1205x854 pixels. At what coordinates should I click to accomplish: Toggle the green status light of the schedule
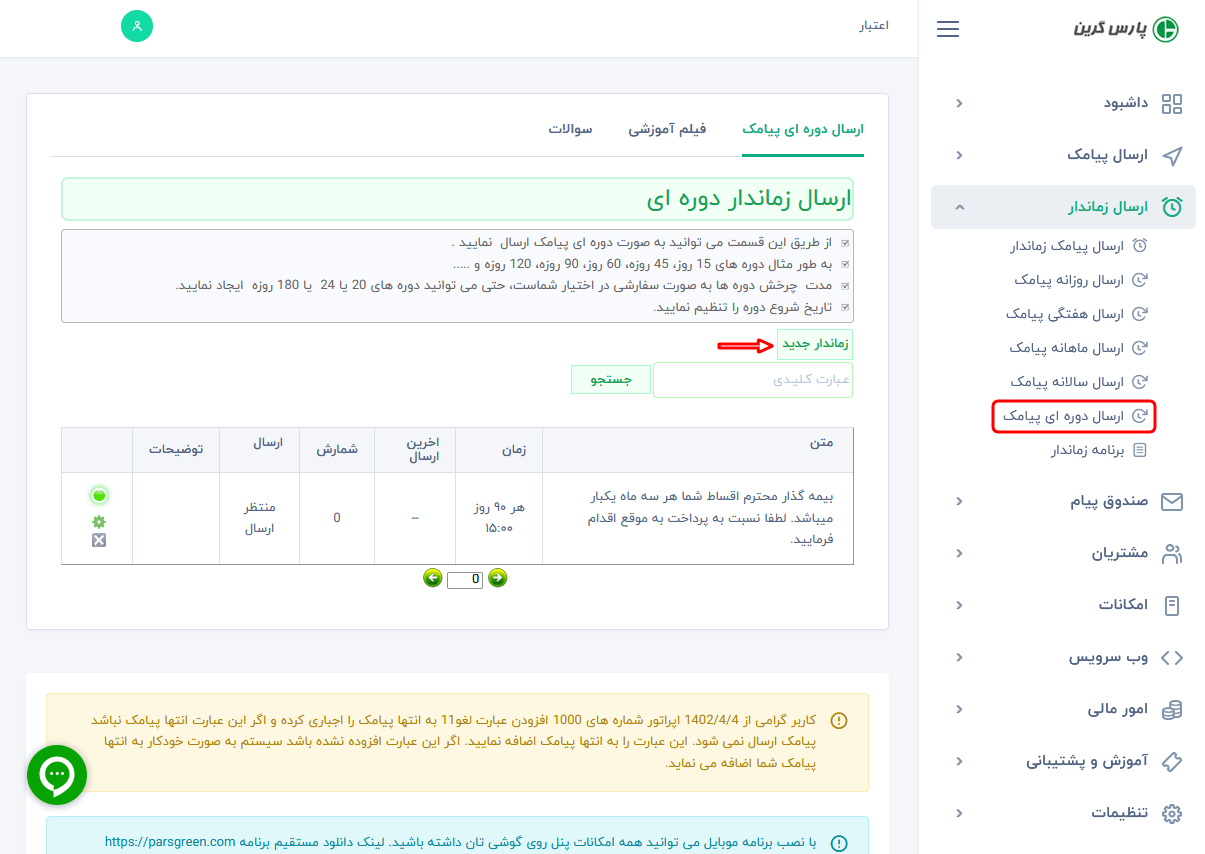coord(98,495)
